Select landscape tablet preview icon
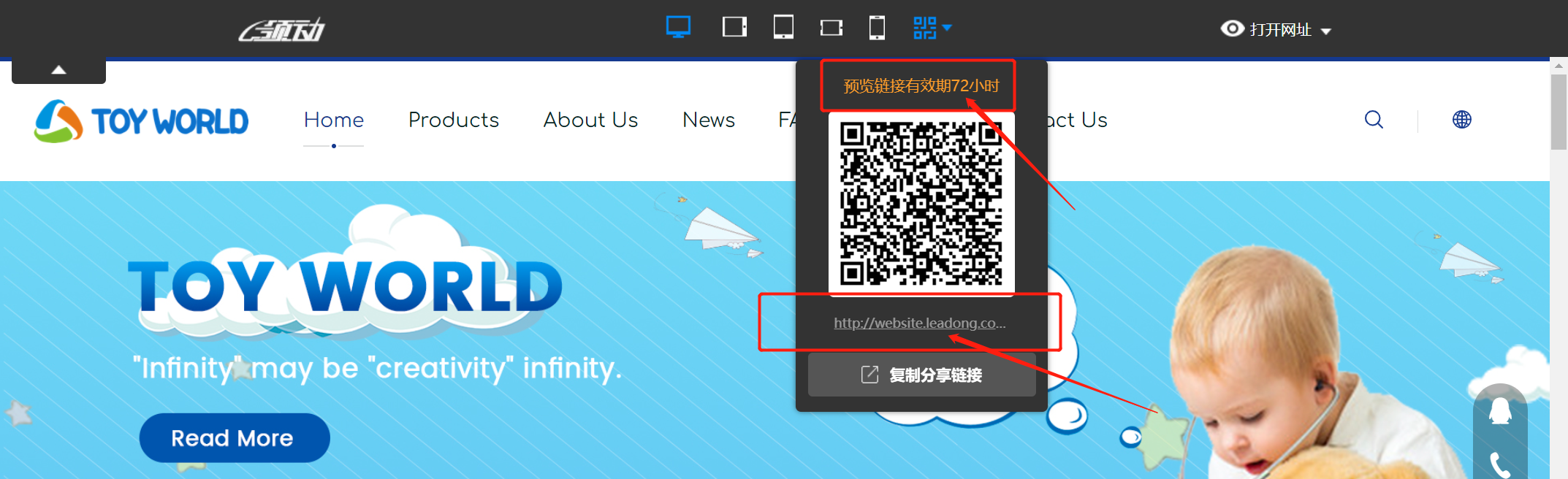The image size is (1568, 479). coord(734,28)
